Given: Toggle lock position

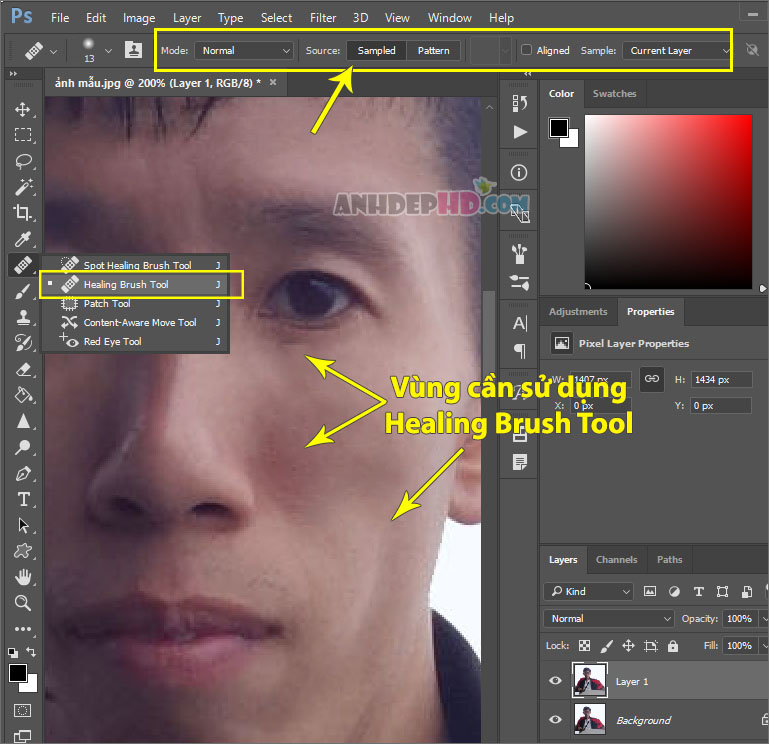Looking at the screenshot, I should [628, 646].
